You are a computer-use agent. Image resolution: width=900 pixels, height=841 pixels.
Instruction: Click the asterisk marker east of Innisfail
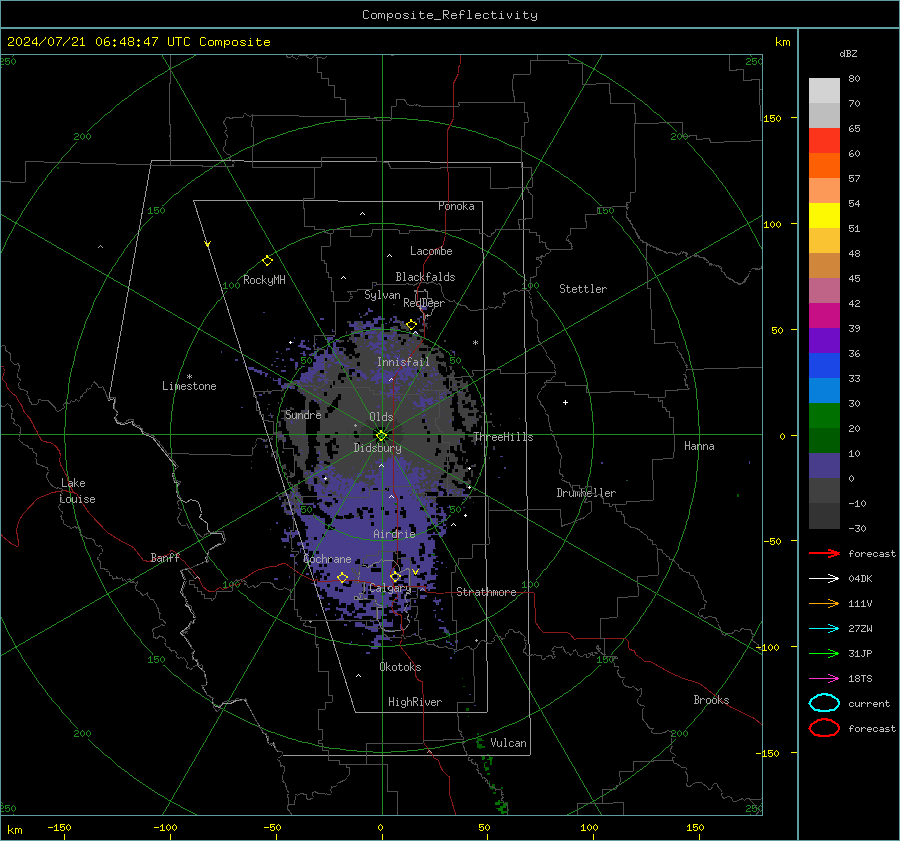pyautogui.click(x=475, y=343)
